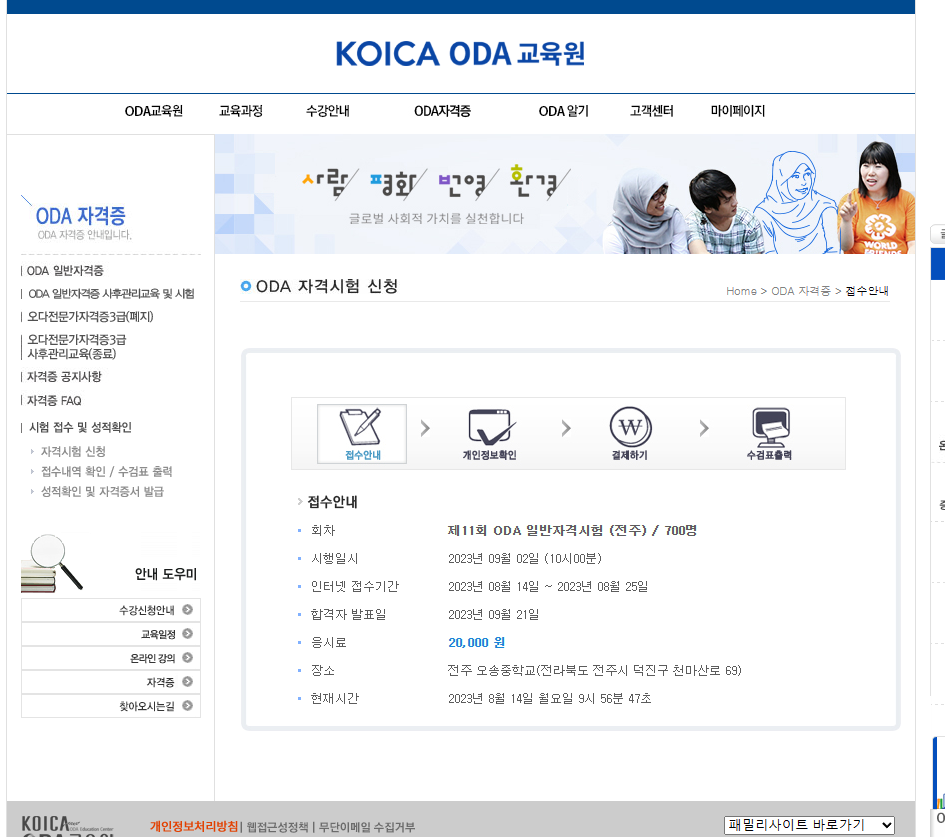The width and height of the screenshot is (945, 837).
Task: Expand the 패밀리사이트 바로가기 dropdown
Action: [809, 825]
